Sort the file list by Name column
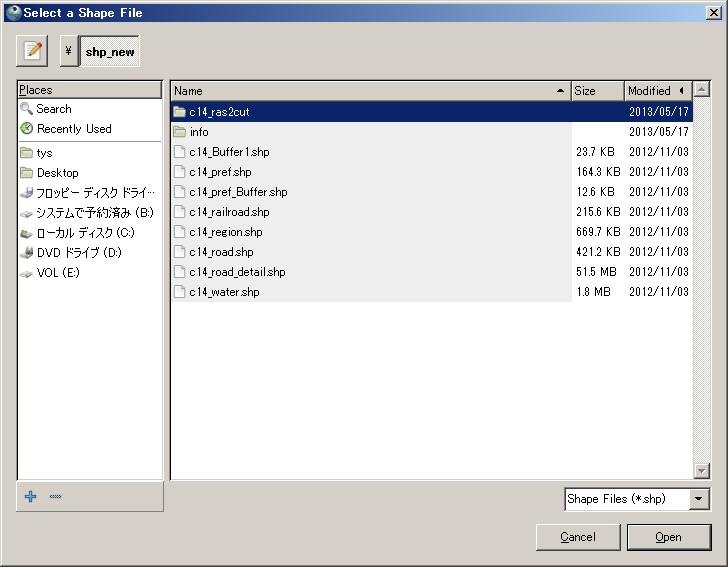Image resolution: width=728 pixels, height=567 pixels. (x=370, y=91)
